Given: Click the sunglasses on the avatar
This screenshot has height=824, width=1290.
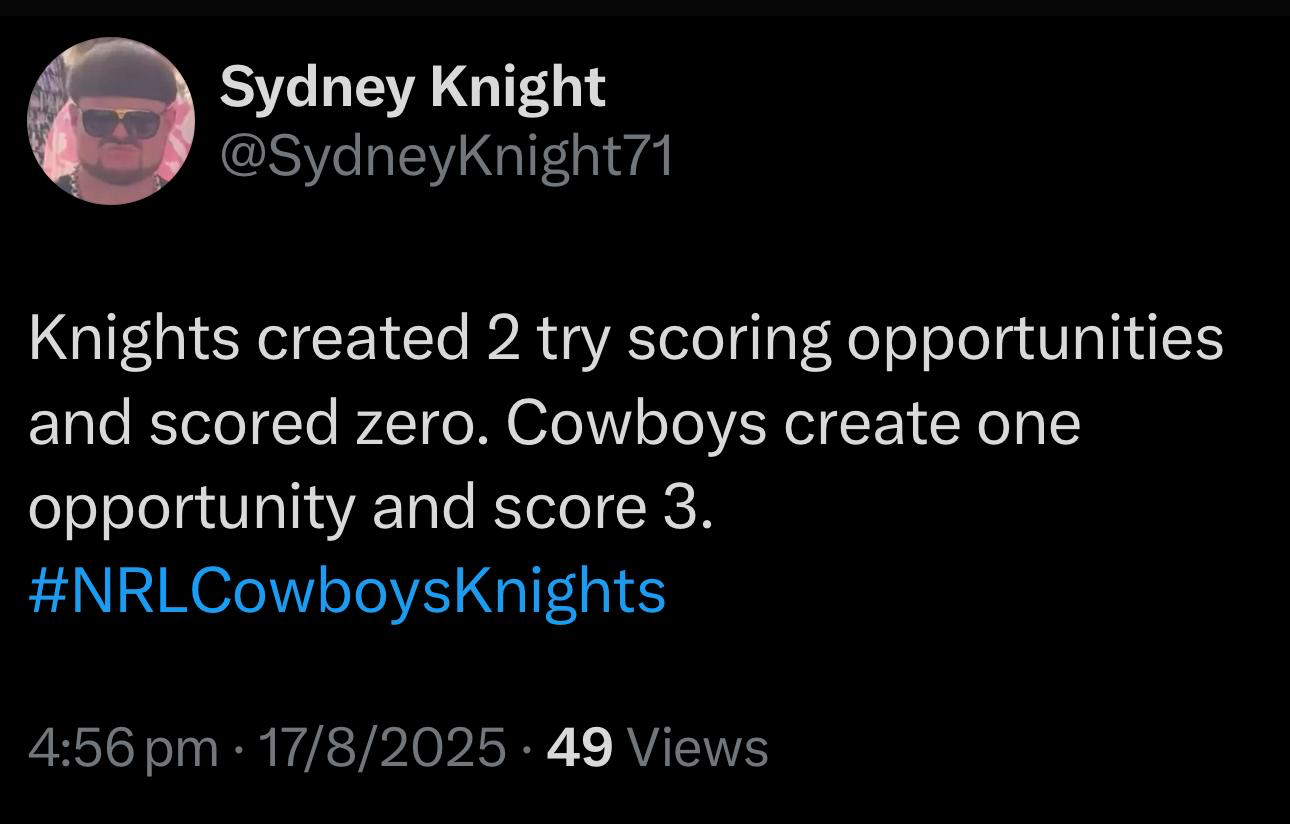Looking at the screenshot, I should pyautogui.click(x=119, y=123).
